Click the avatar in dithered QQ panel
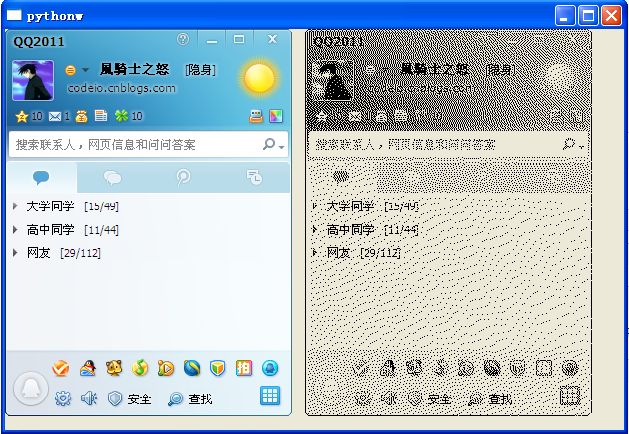This screenshot has width=629, height=434. coord(333,80)
